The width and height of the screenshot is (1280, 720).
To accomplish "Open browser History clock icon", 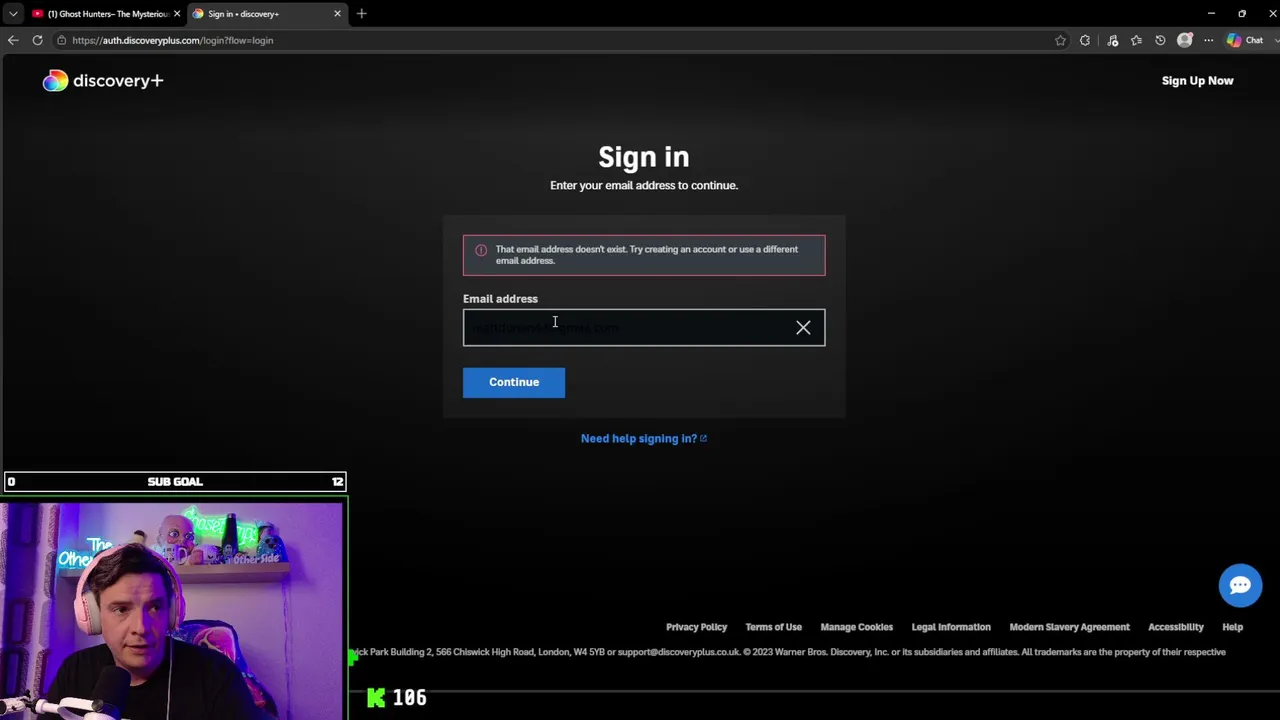I will click(1160, 40).
